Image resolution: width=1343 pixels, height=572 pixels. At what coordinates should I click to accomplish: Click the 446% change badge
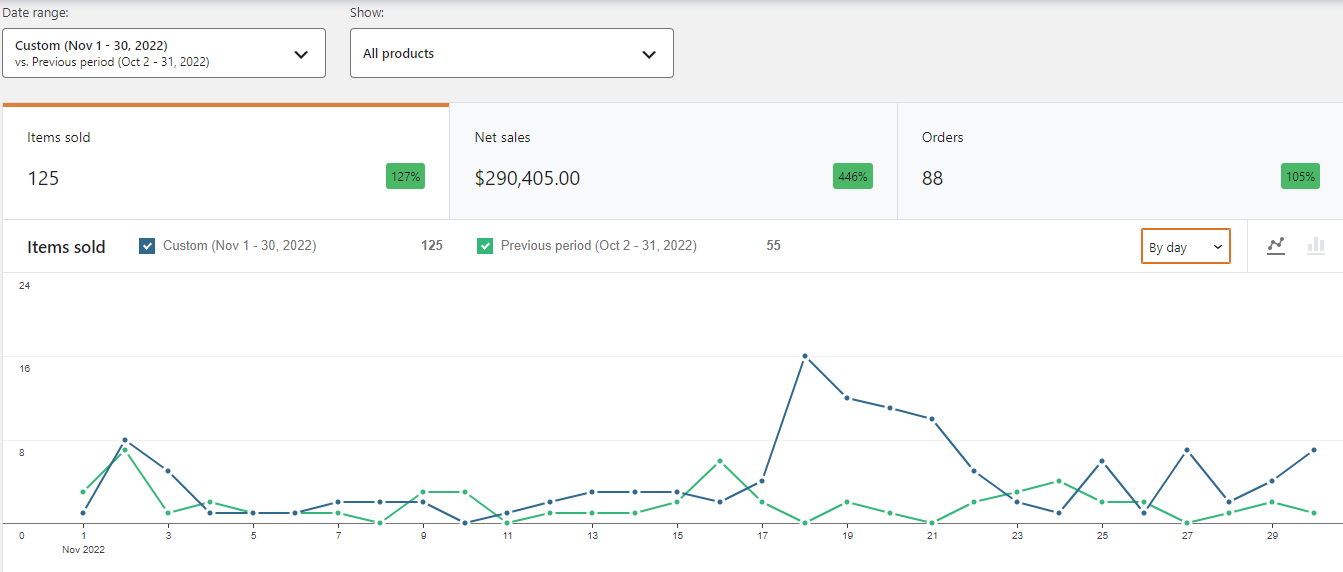[x=853, y=177]
